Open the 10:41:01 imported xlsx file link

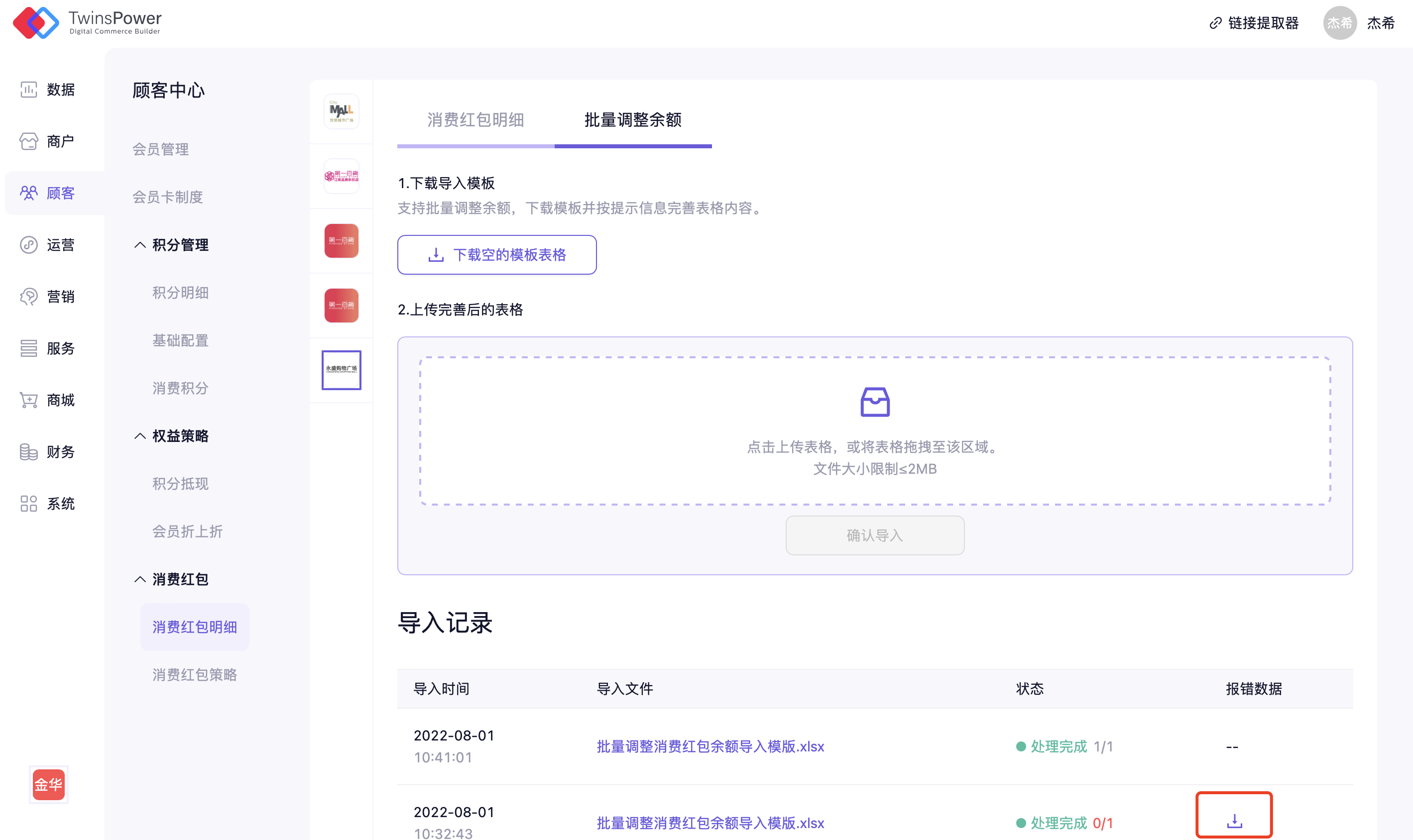(x=710, y=746)
